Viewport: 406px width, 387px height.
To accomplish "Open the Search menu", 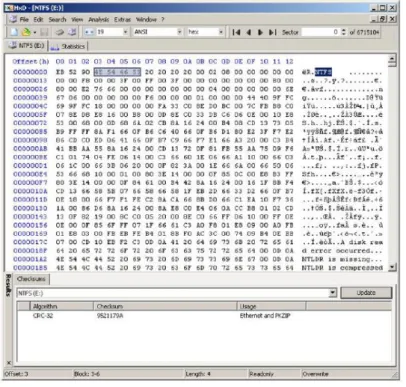I will pos(57,20).
